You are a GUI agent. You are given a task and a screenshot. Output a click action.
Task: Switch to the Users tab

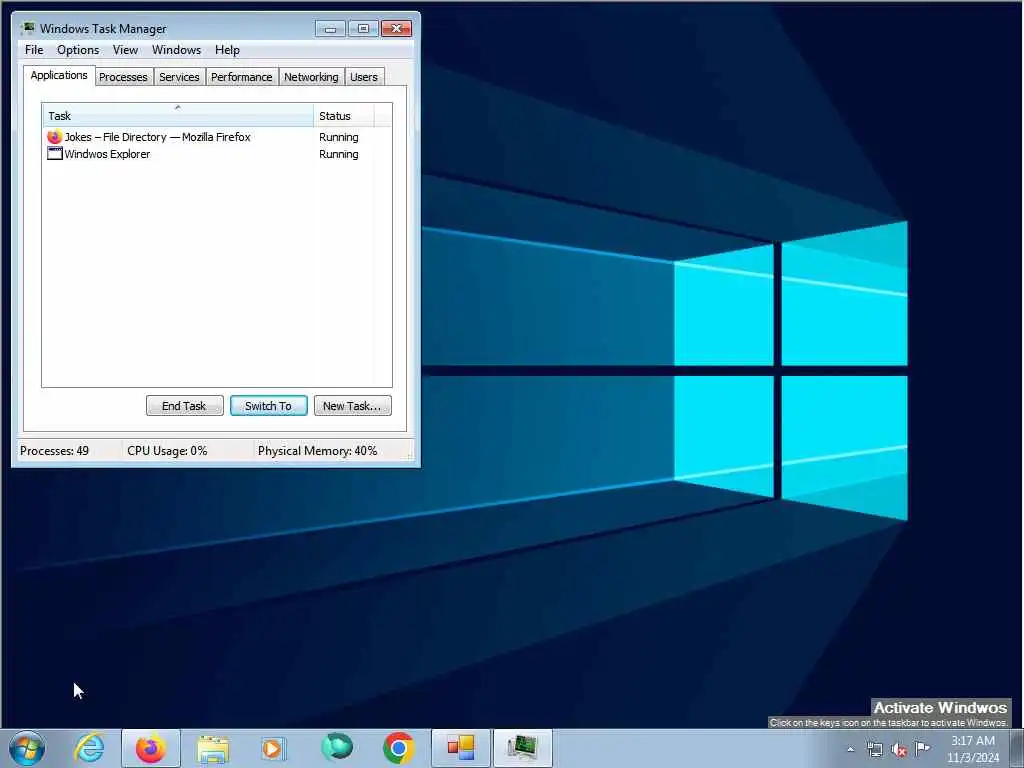pyautogui.click(x=364, y=77)
